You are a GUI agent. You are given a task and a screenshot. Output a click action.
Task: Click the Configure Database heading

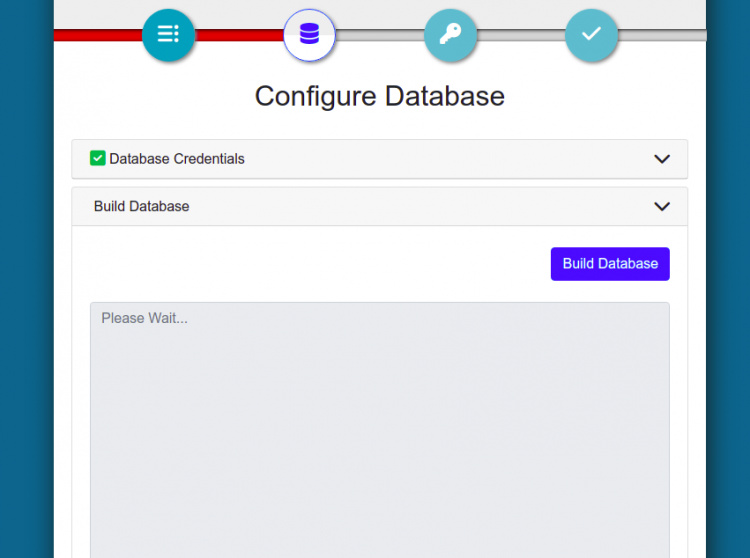pyautogui.click(x=379, y=96)
